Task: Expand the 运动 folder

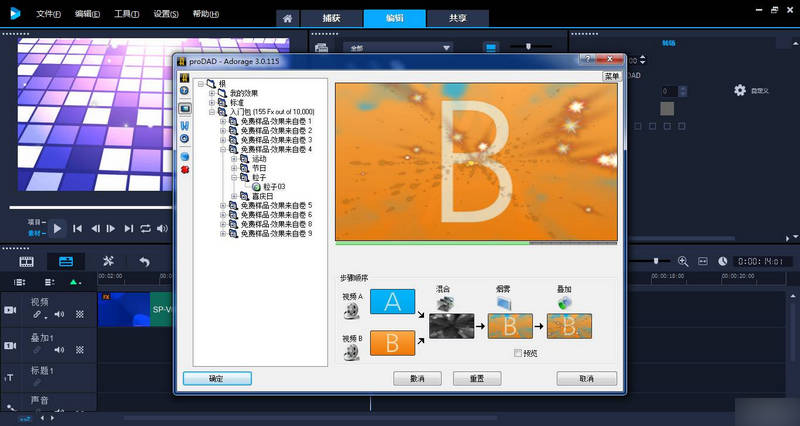Action: [x=234, y=159]
